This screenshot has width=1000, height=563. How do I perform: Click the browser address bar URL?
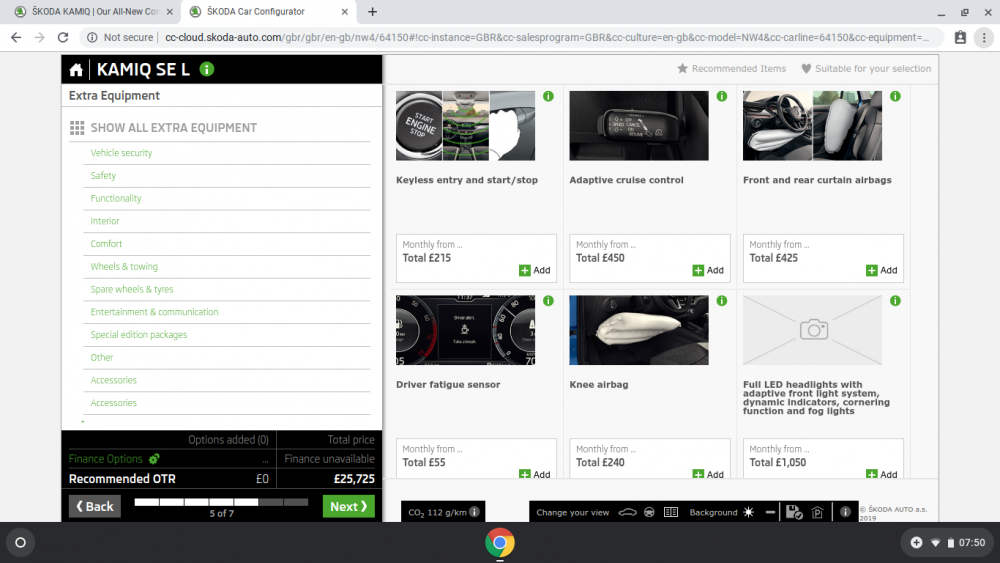(x=547, y=38)
